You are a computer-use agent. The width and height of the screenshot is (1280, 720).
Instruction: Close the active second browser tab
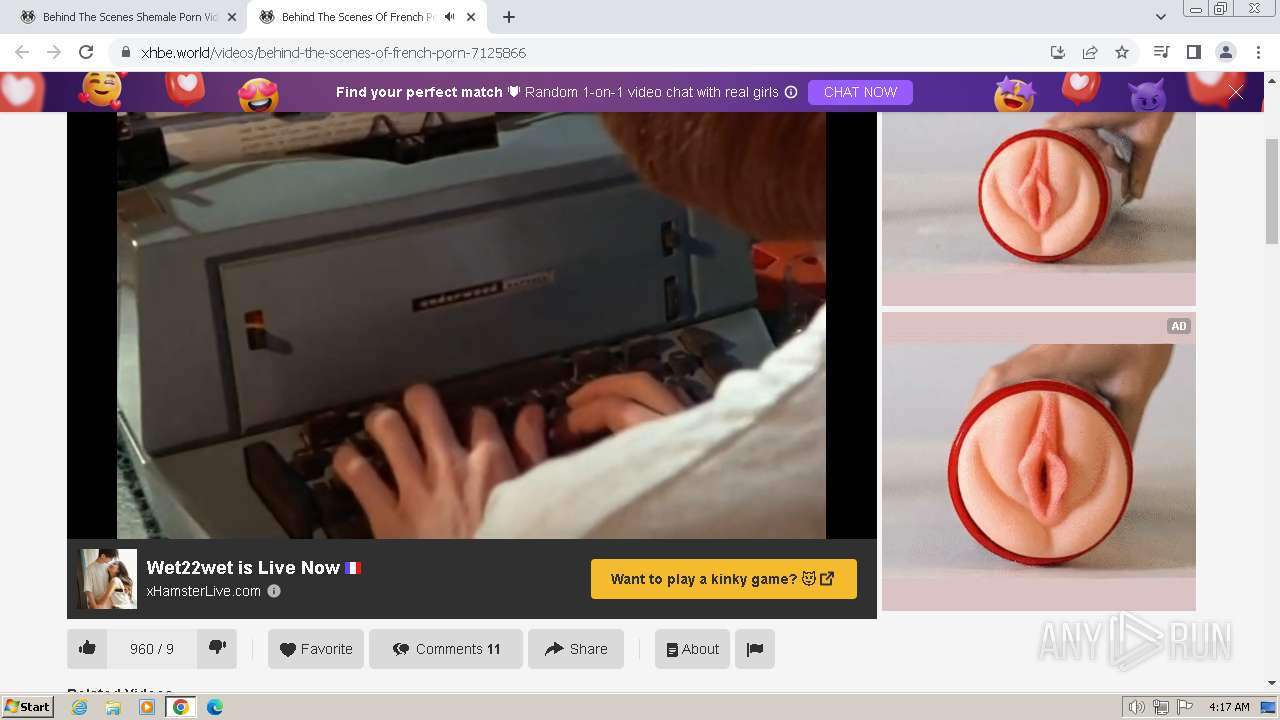click(471, 17)
